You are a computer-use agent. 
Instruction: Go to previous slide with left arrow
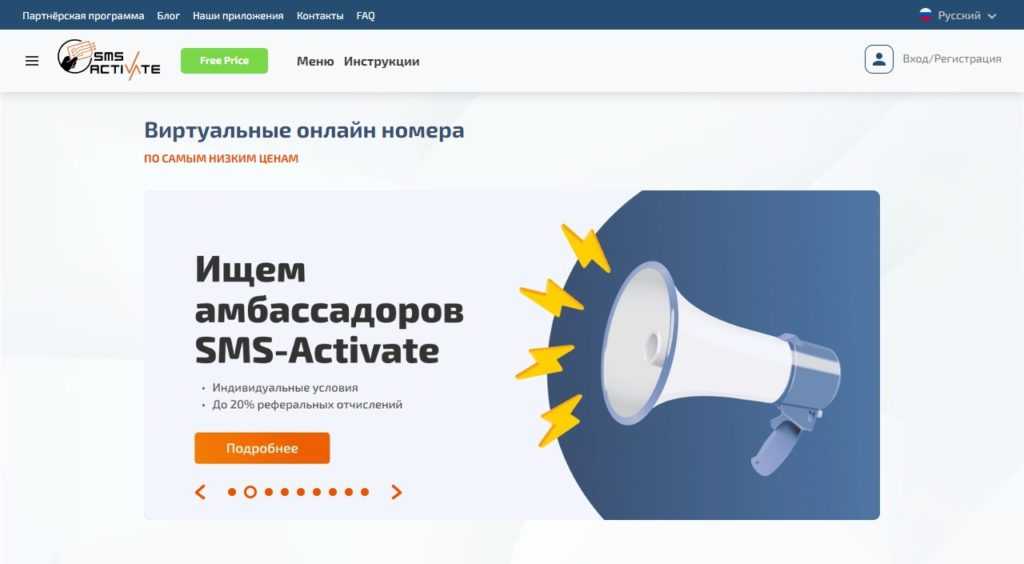point(200,492)
